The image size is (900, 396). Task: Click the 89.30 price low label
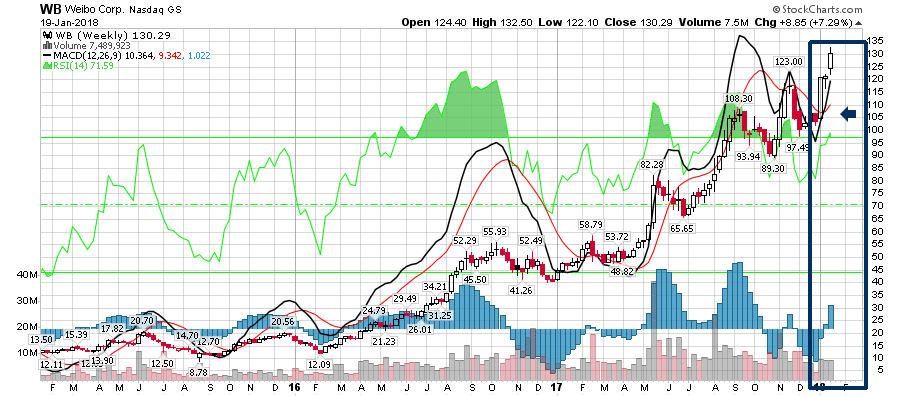[774, 169]
